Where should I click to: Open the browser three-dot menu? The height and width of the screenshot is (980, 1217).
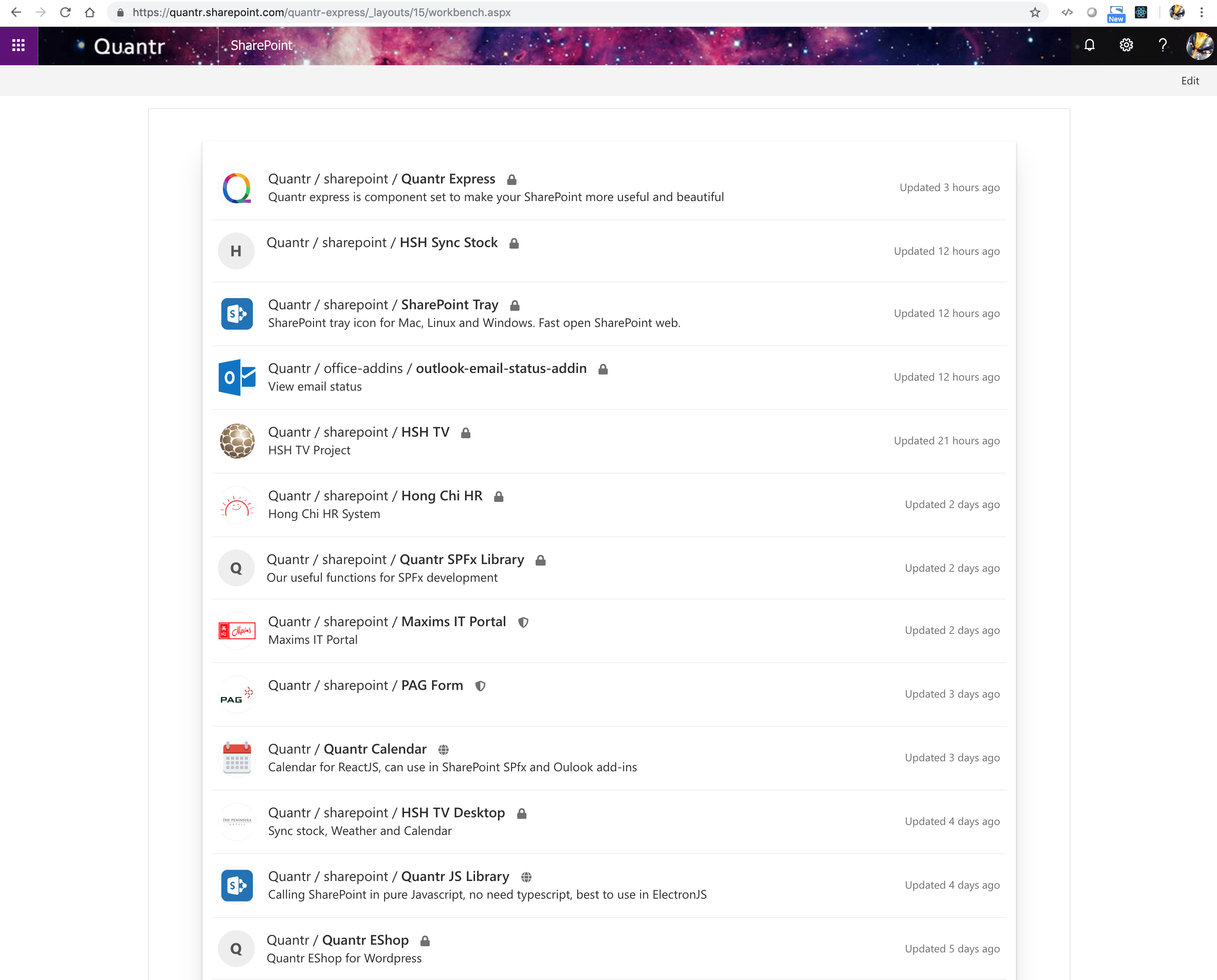click(1201, 12)
